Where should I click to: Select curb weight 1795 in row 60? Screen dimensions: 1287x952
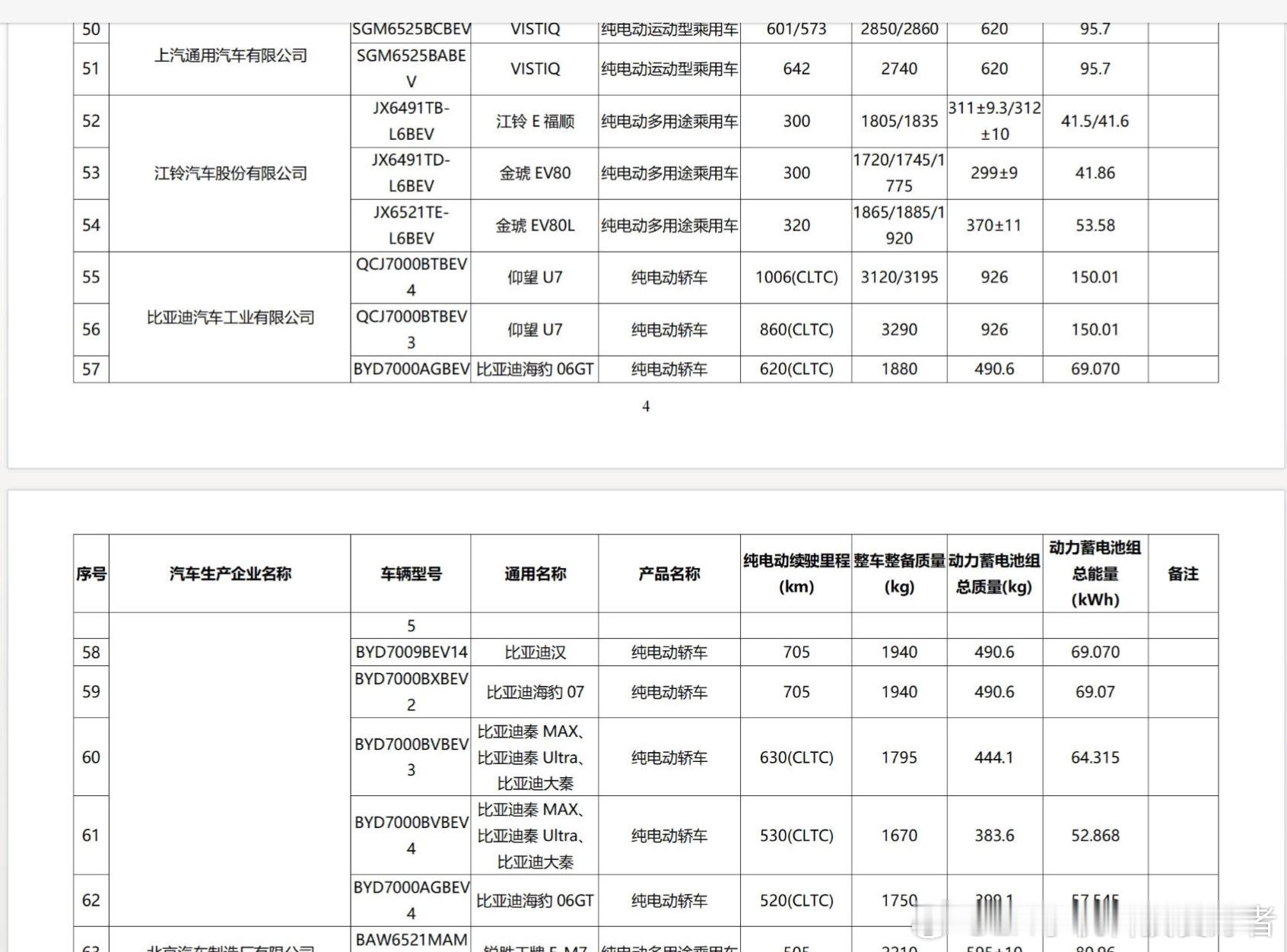[899, 757]
